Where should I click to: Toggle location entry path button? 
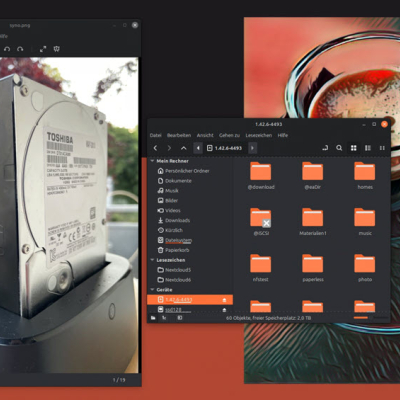pos(325,148)
